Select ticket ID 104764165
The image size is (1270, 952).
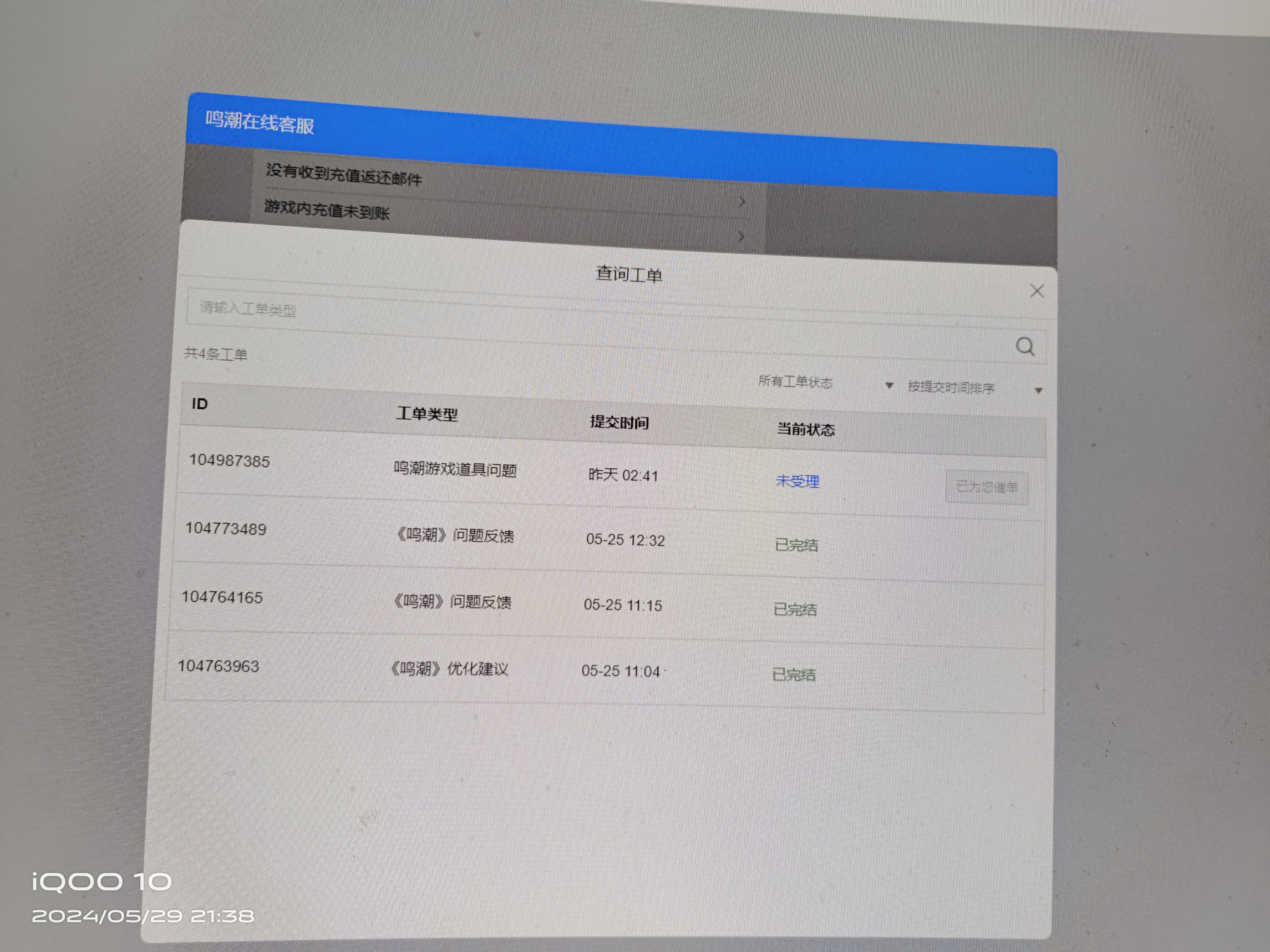click(222, 597)
